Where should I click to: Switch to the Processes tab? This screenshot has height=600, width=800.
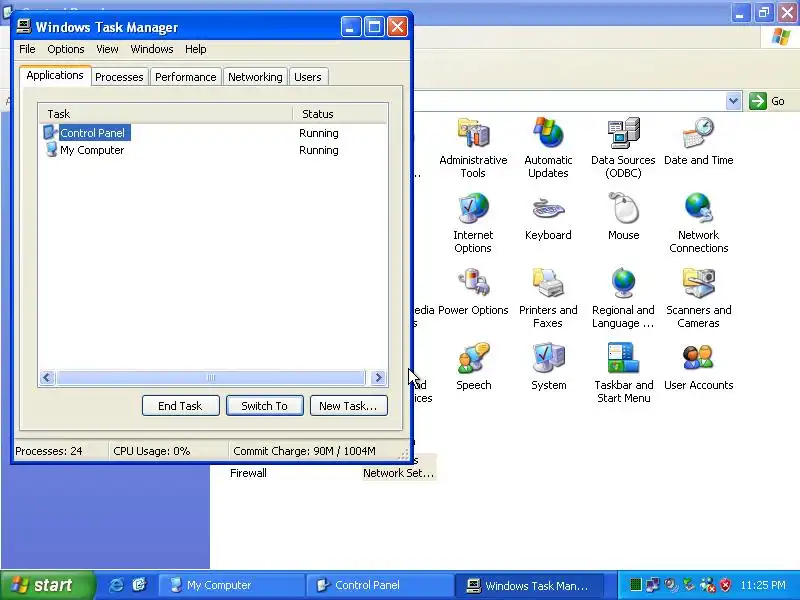pos(119,77)
